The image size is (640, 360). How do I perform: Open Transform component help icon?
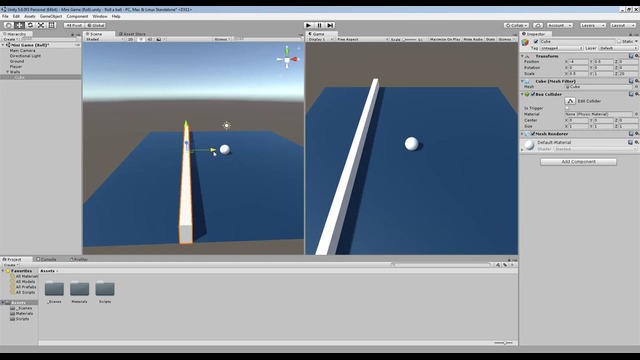631,56
